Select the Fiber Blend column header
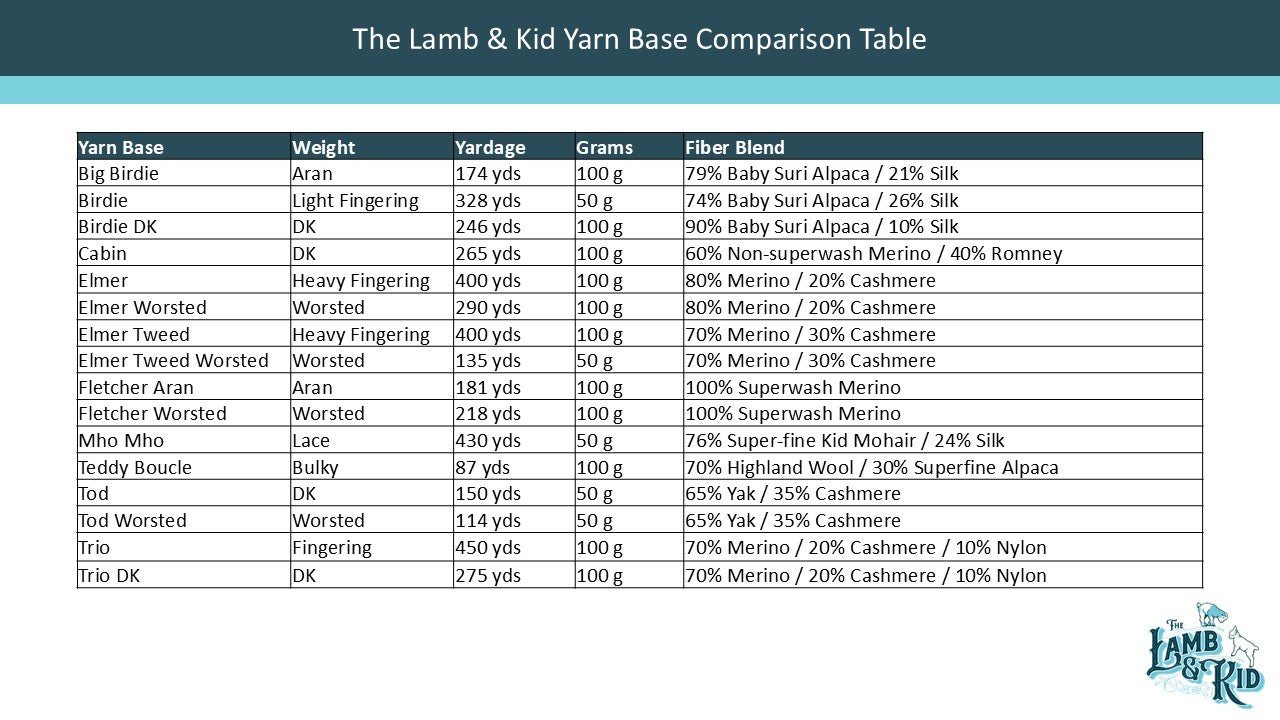 (735, 147)
